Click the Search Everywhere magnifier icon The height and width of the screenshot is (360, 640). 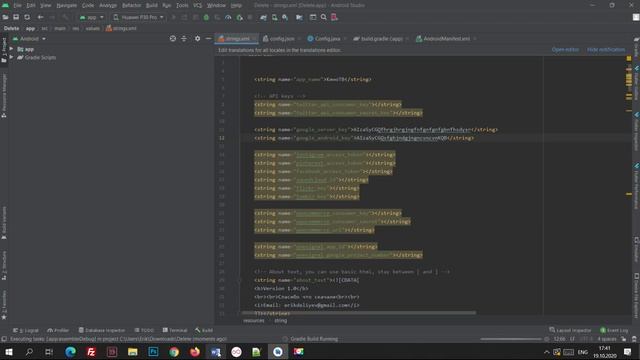tap(323, 17)
